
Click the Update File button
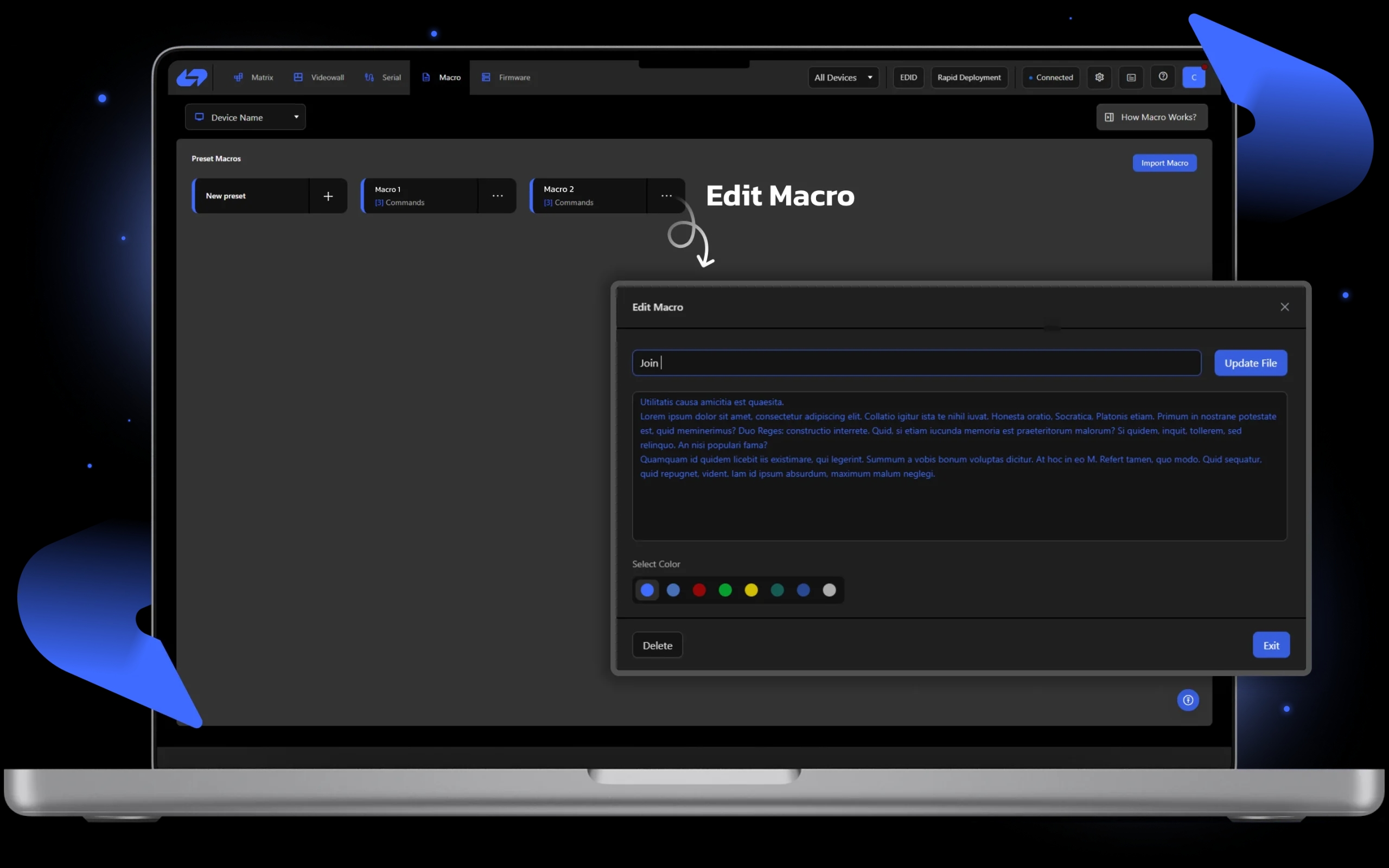(1250, 363)
